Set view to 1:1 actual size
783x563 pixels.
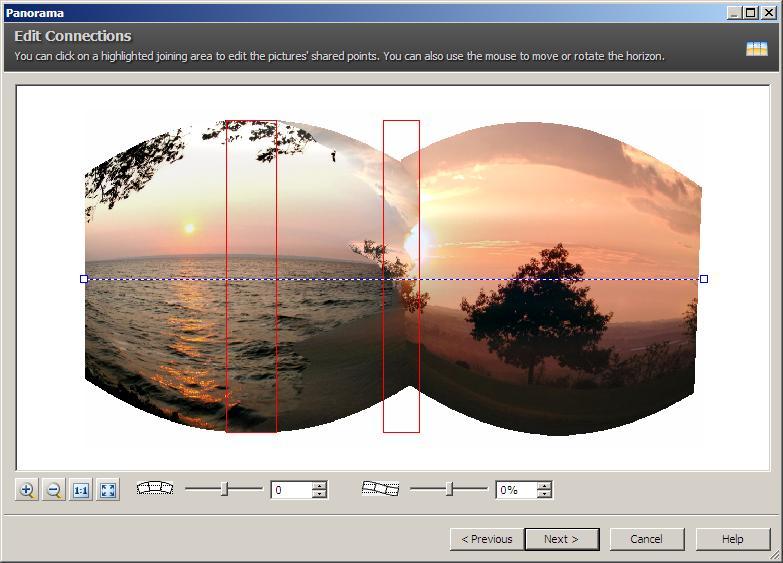(x=81, y=490)
